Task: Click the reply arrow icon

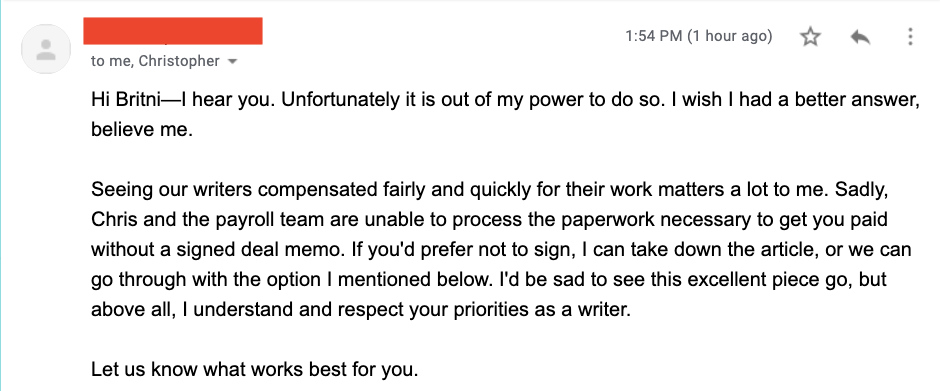Action: click(860, 37)
